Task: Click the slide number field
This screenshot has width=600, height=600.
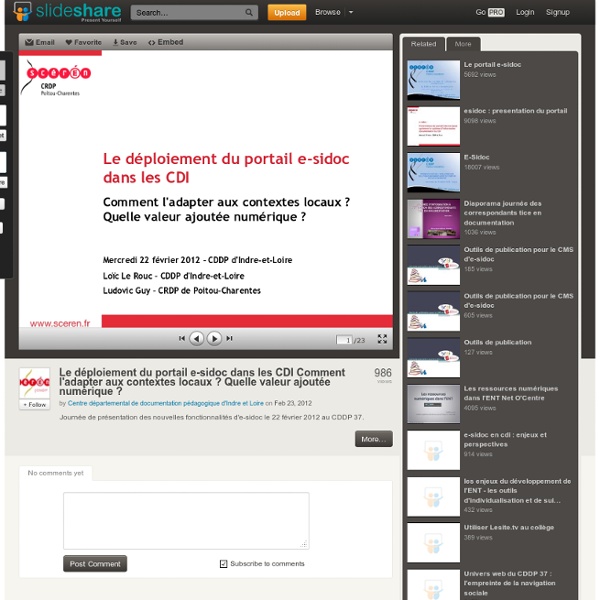Action: (344, 340)
